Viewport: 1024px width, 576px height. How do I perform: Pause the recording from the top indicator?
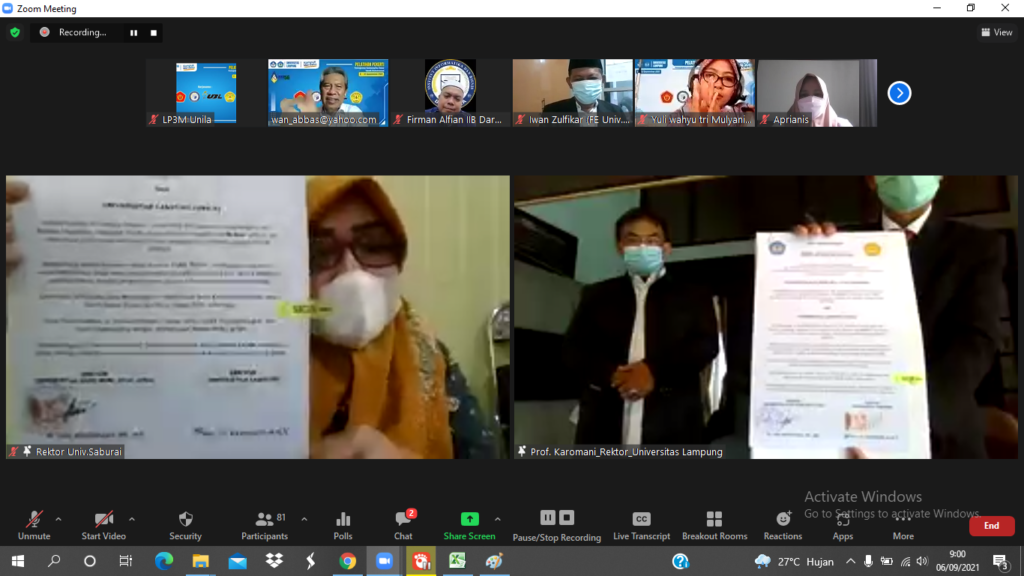tap(133, 32)
